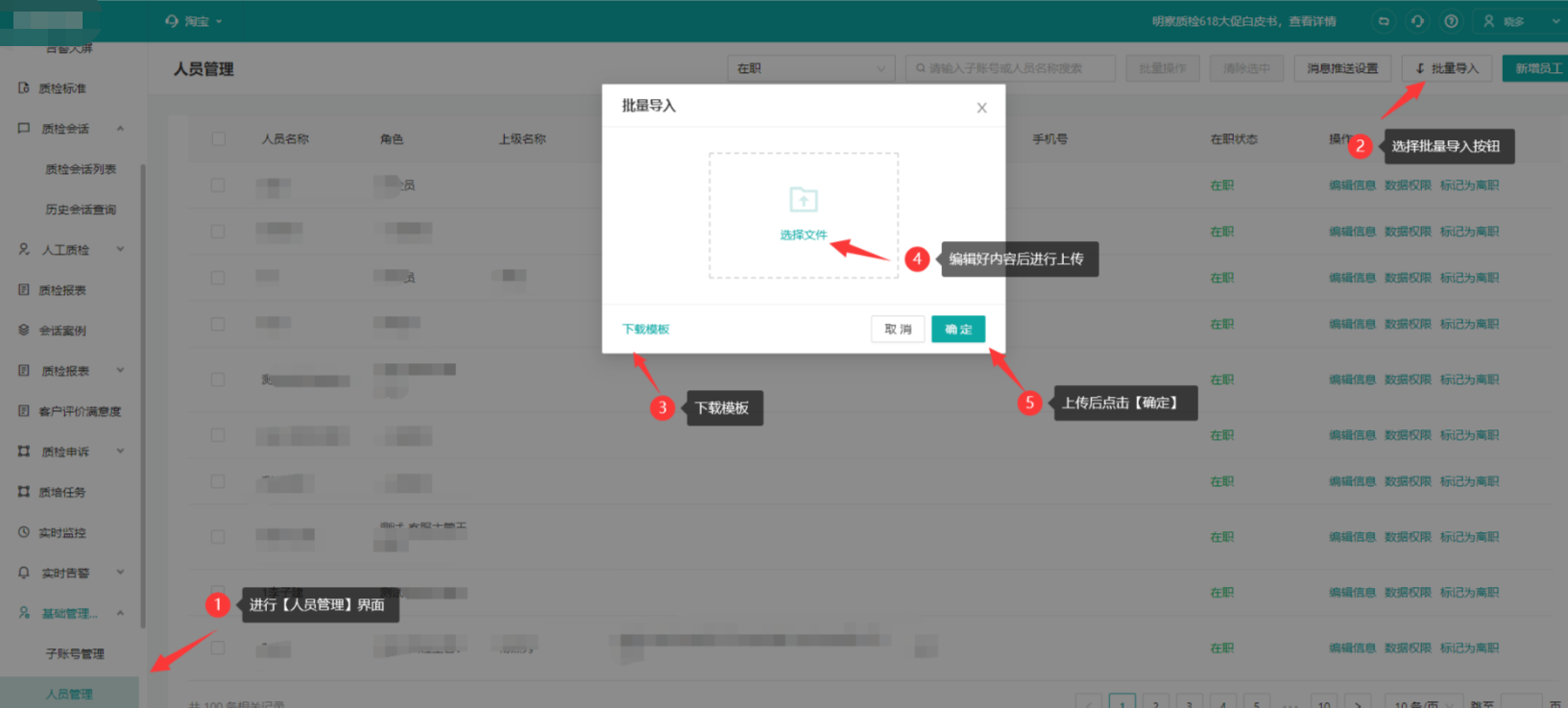1568x708 pixels.
Task: Open the 晓多 account dropdown arrow
Action: pyautogui.click(x=1556, y=20)
